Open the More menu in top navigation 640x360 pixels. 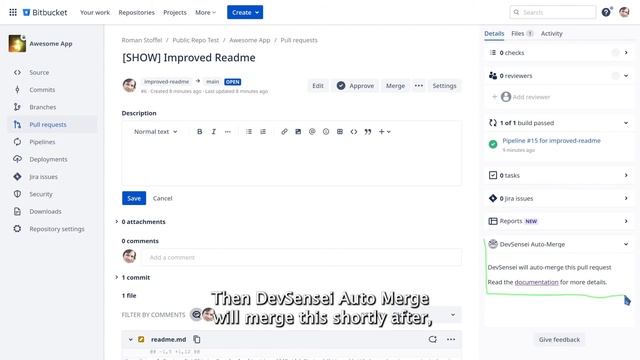point(205,12)
